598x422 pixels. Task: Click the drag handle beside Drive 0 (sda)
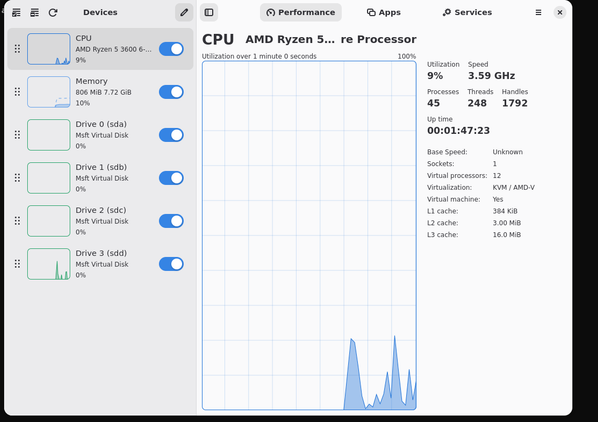click(x=17, y=135)
